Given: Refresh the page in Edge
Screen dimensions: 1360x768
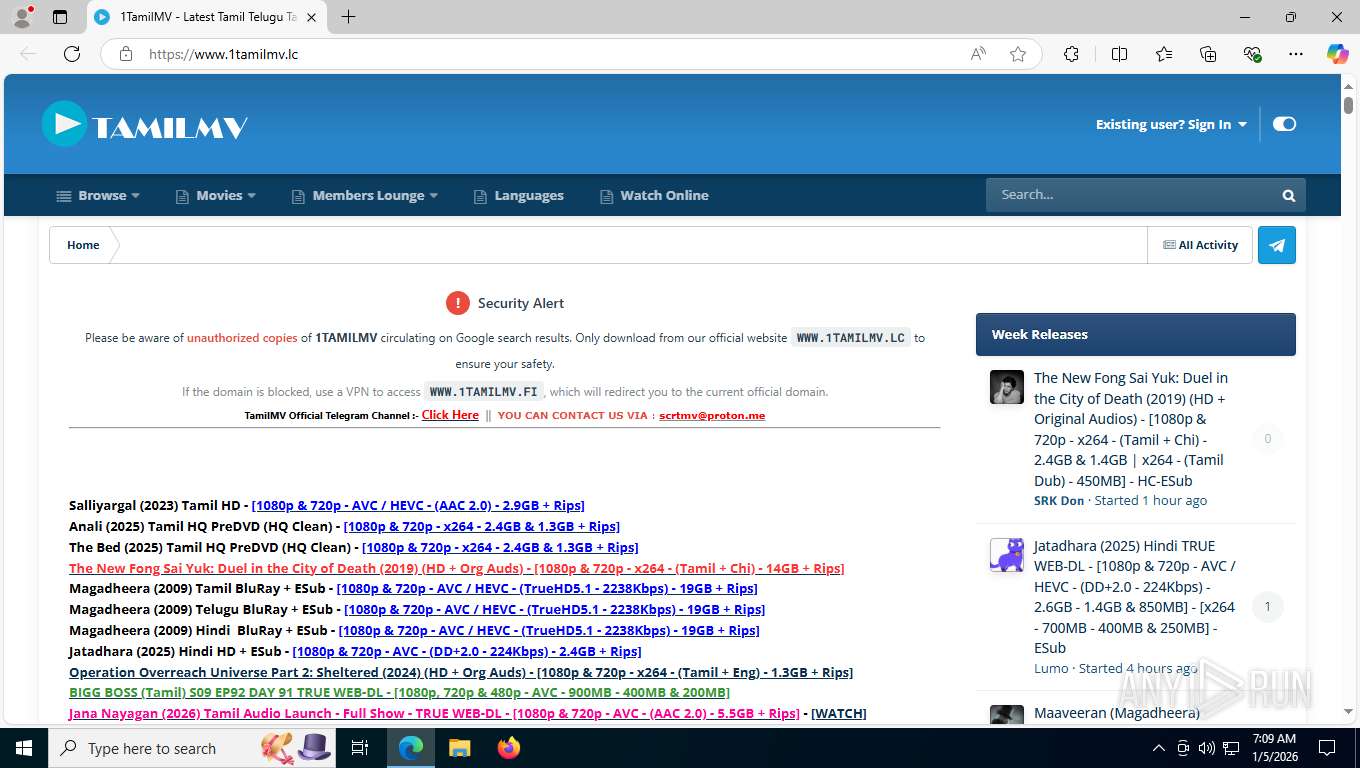Looking at the screenshot, I should 72,54.
